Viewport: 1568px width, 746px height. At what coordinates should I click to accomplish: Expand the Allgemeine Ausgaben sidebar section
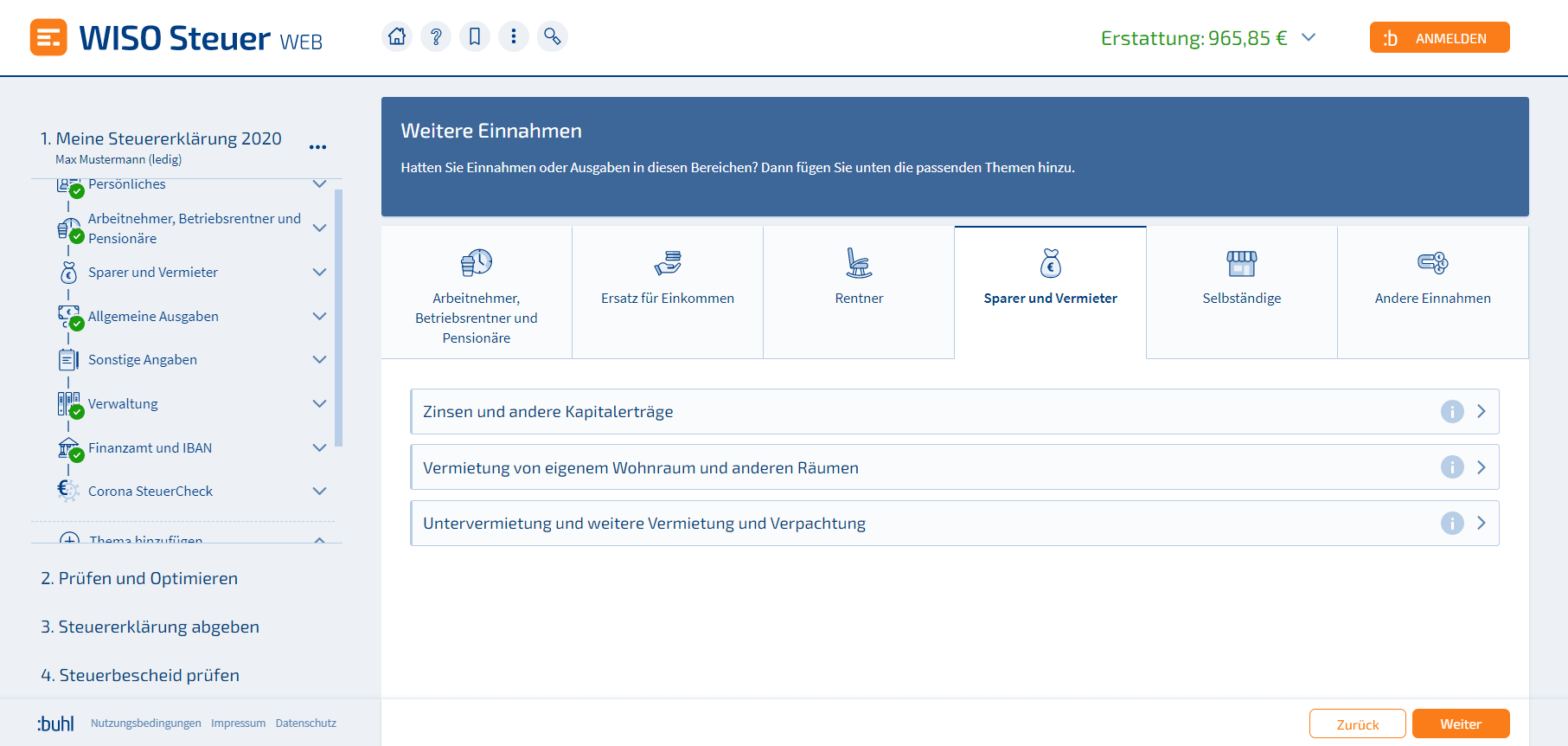[319, 316]
